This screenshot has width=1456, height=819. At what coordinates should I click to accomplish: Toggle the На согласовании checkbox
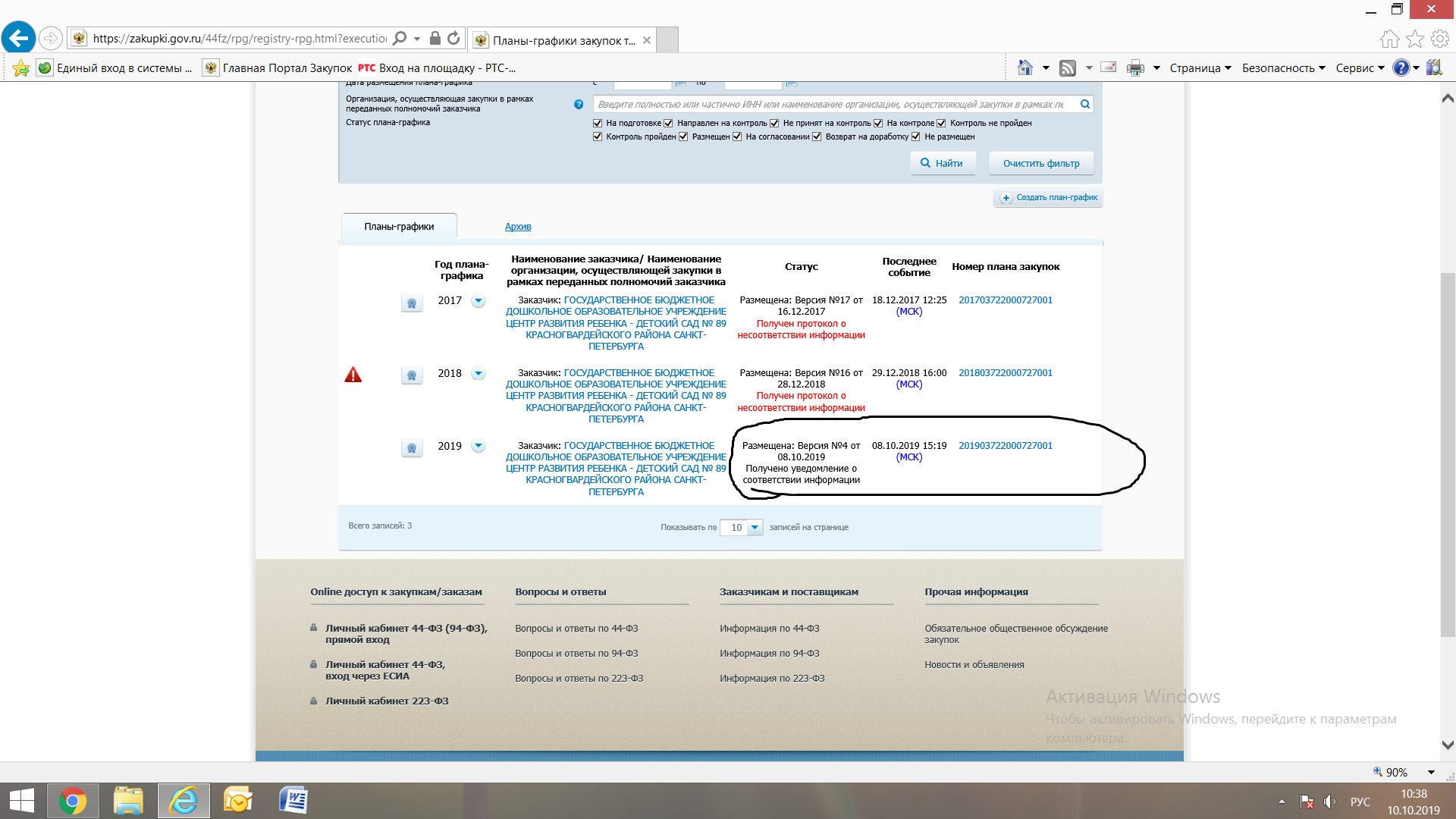[x=737, y=136]
